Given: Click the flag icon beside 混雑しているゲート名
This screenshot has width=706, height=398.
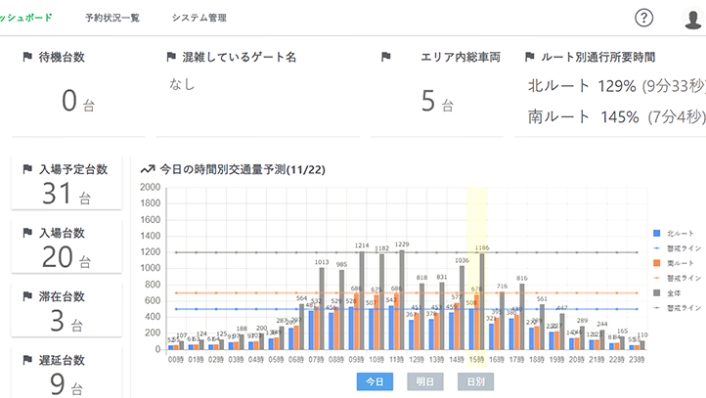Looking at the screenshot, I should [x=171, y=57].
